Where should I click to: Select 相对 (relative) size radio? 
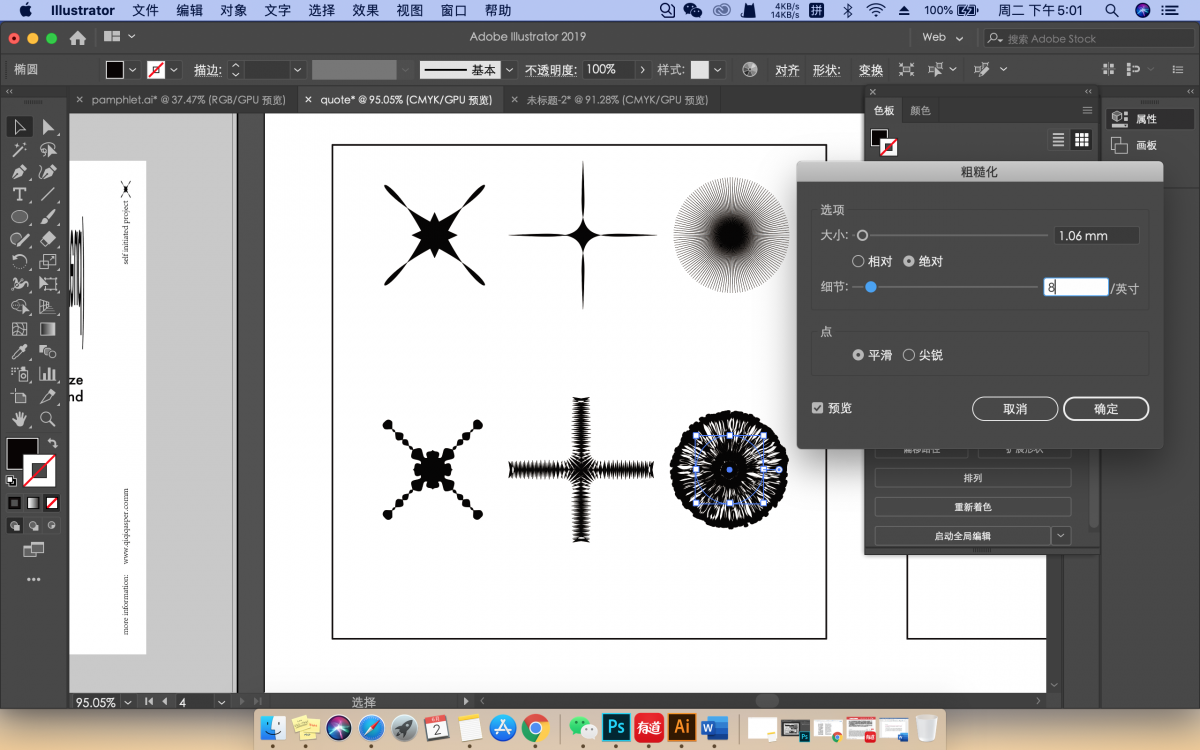(858, 261)
